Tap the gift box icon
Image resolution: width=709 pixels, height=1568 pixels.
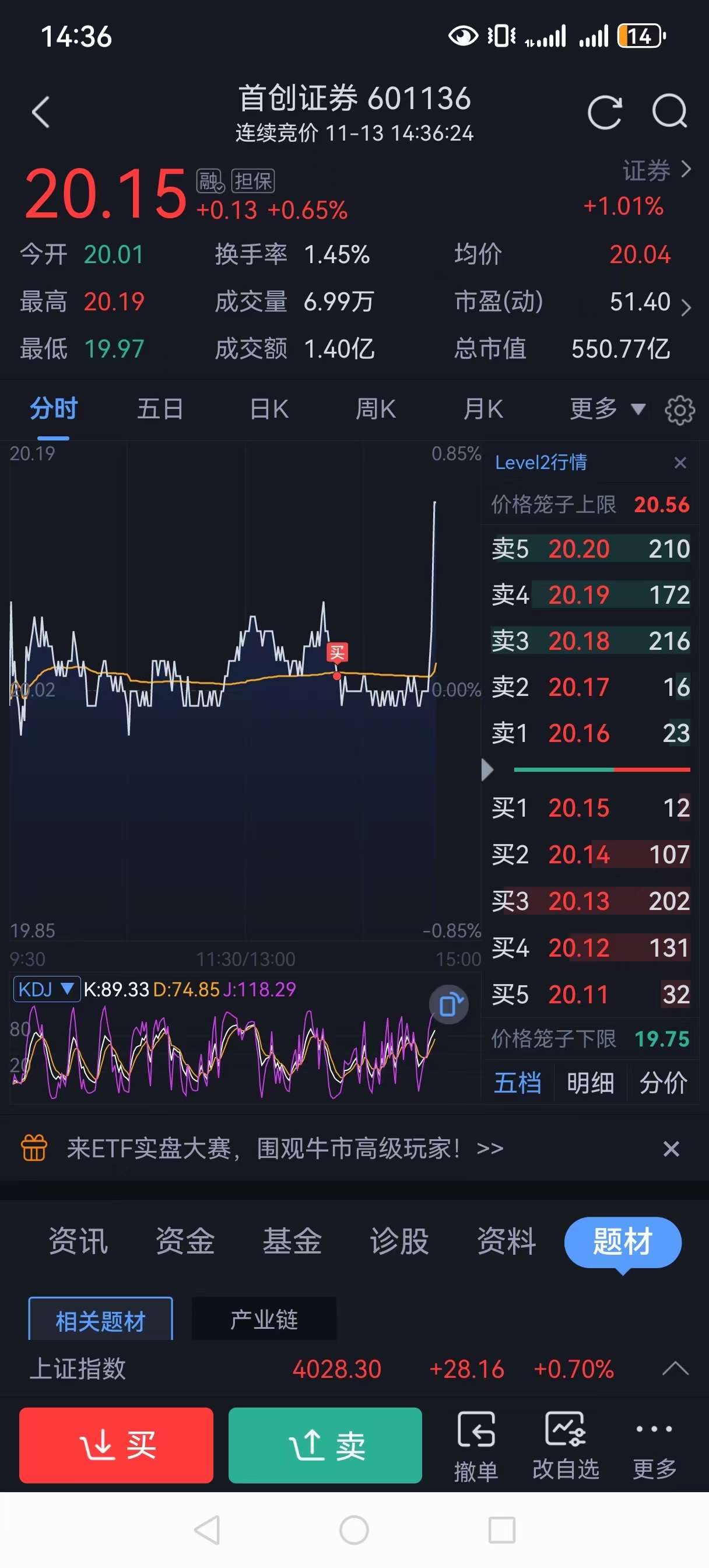point(34,1148)
